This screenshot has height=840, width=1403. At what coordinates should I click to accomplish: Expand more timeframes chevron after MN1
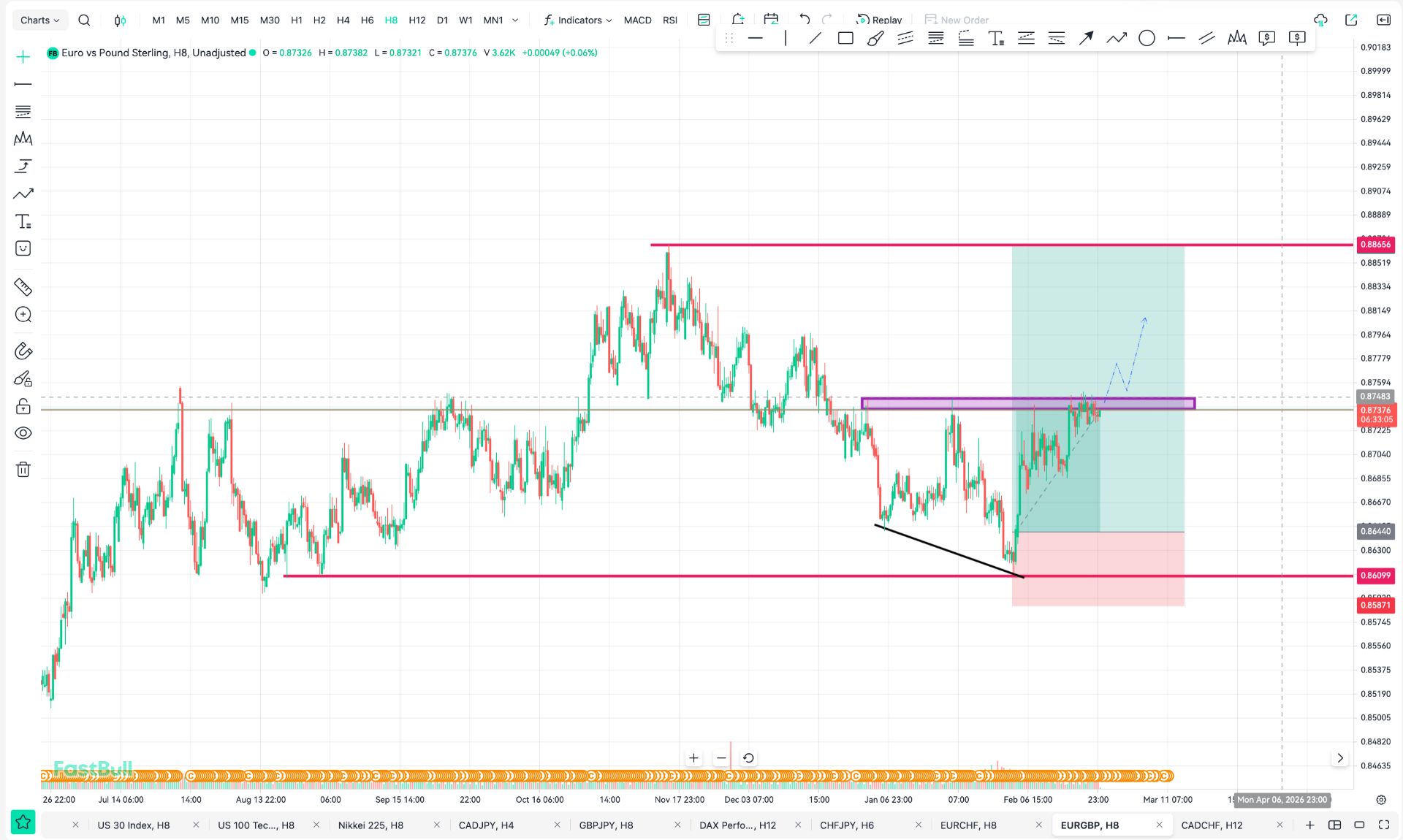point(515,20)
